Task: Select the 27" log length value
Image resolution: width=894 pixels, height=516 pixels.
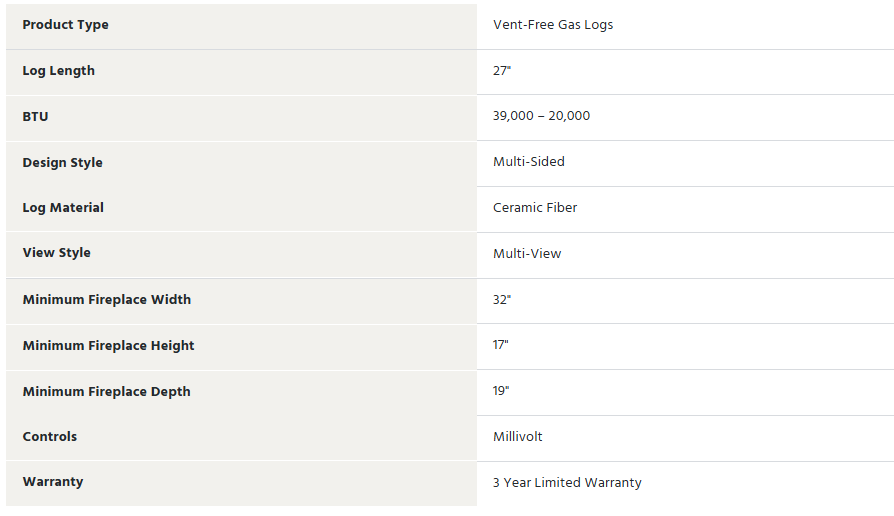Action: 502,71
